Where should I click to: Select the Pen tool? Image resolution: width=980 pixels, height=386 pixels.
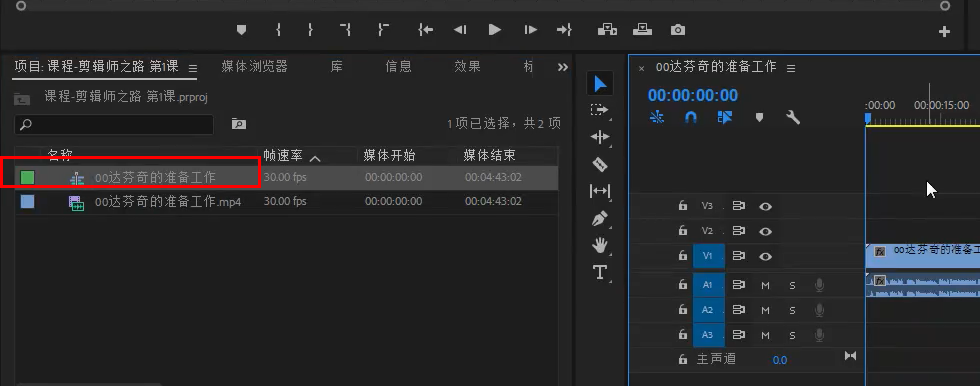click(599, 219)
